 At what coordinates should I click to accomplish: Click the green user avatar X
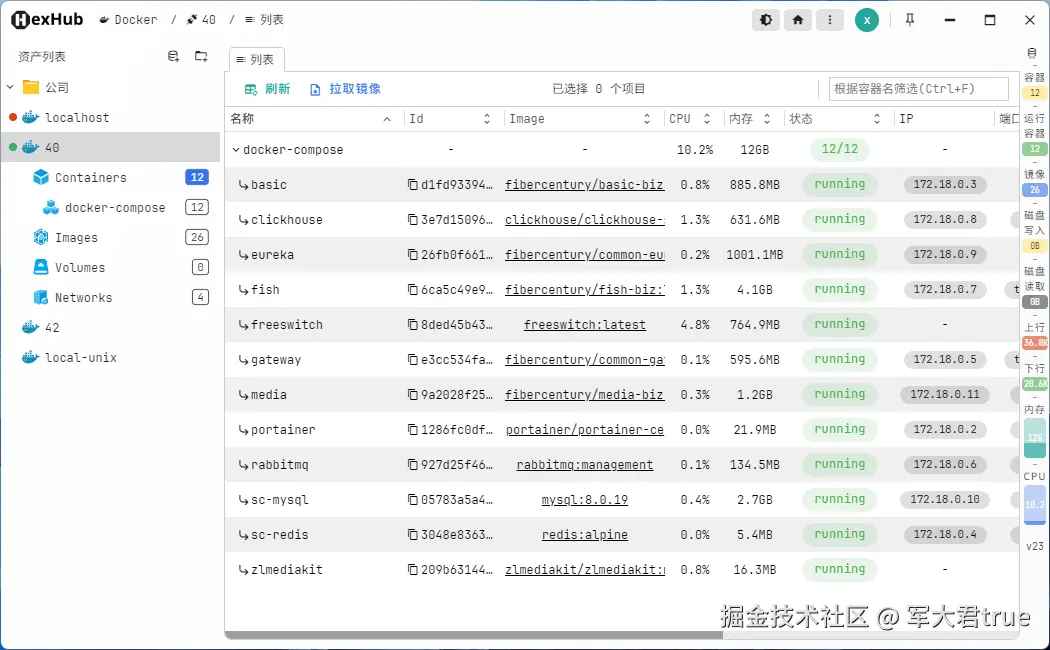coord(867,20)
